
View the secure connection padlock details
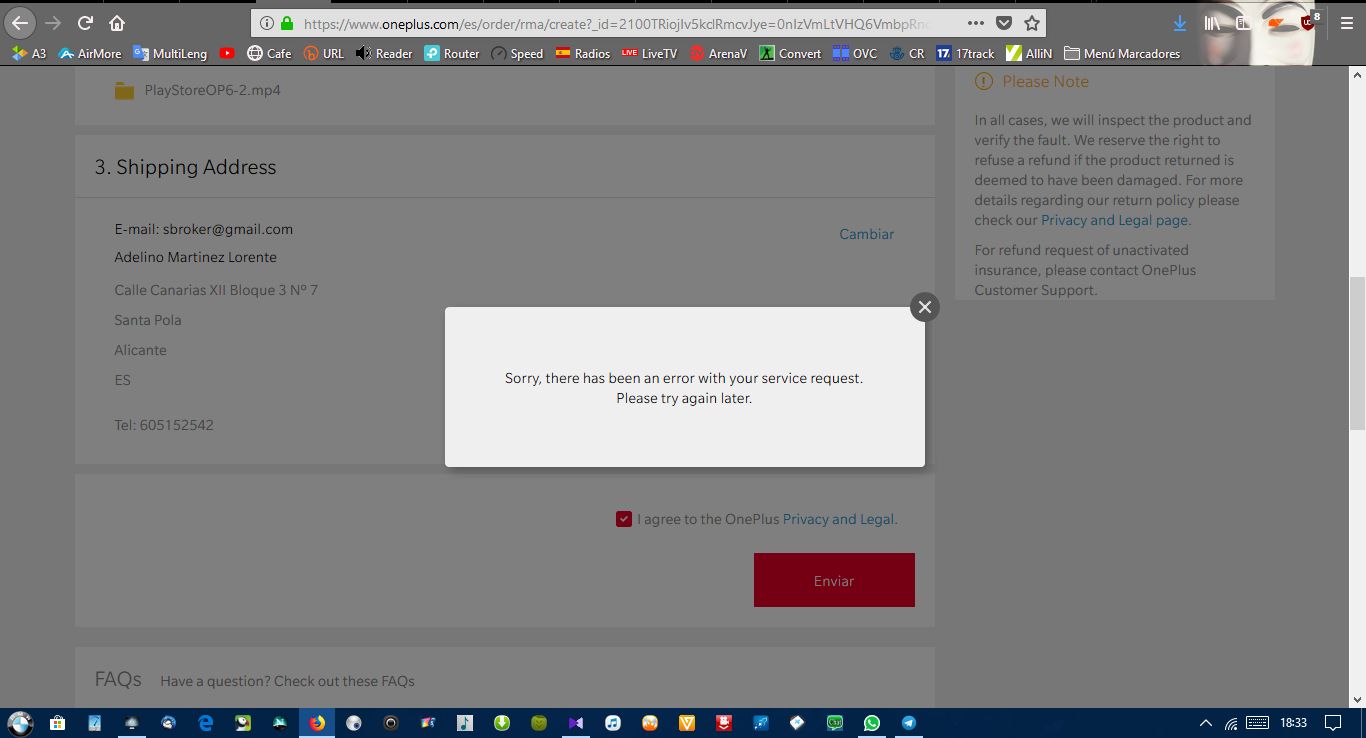click(287, 23)
